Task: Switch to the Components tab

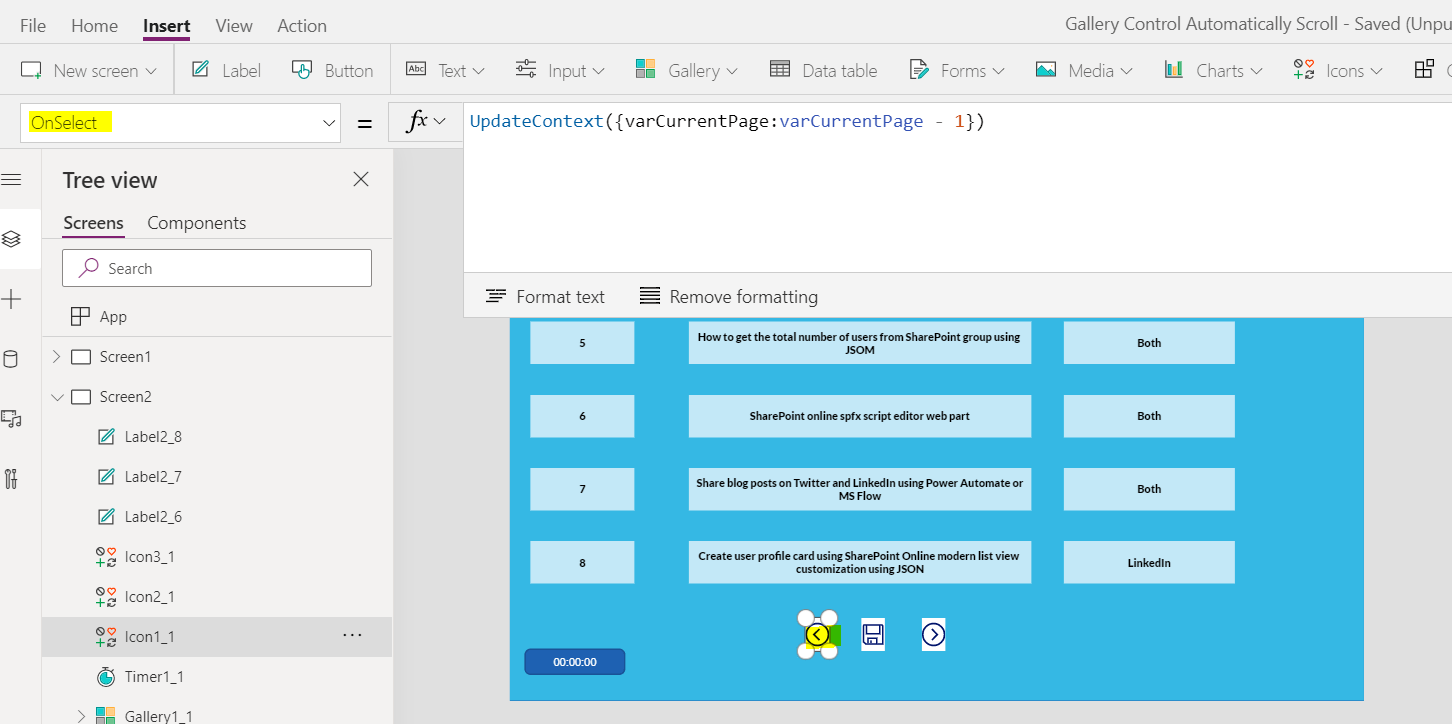Action: (196, 222)
